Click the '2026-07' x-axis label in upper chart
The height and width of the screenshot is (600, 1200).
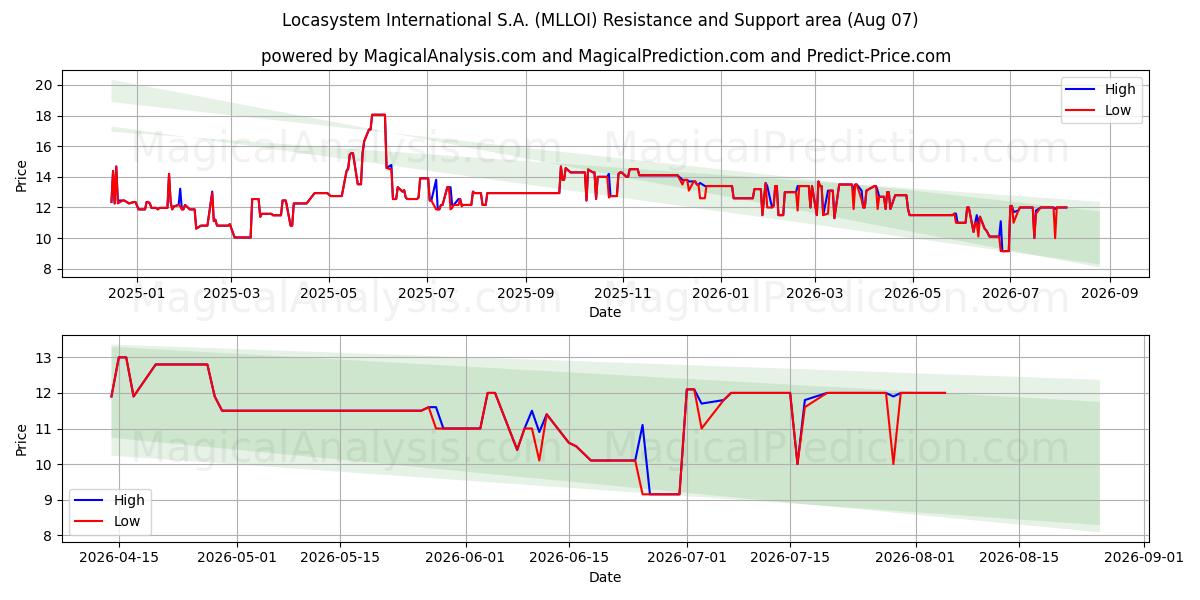coord(1010,294)
